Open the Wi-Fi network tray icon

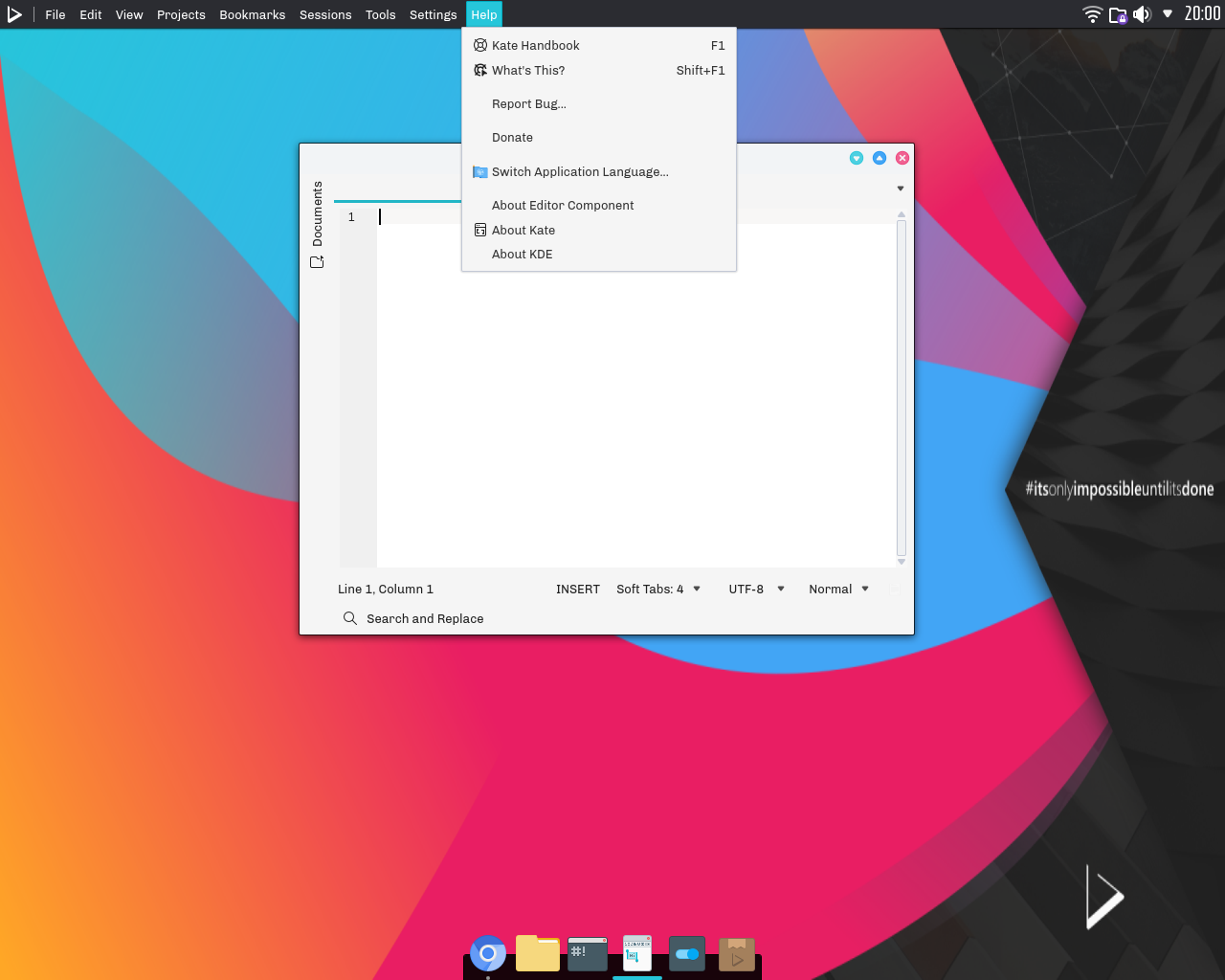pos(1092,14)
